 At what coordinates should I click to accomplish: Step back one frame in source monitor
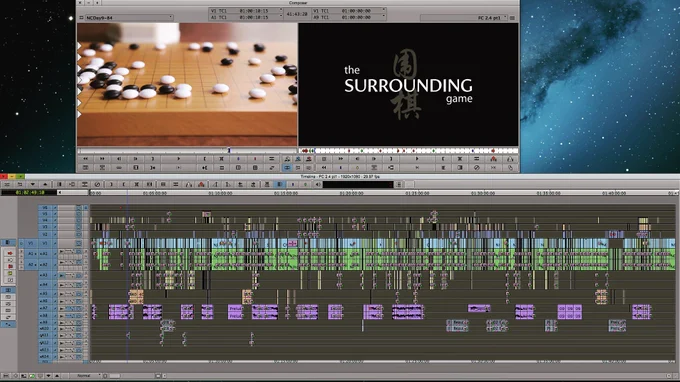coord(119,159)
